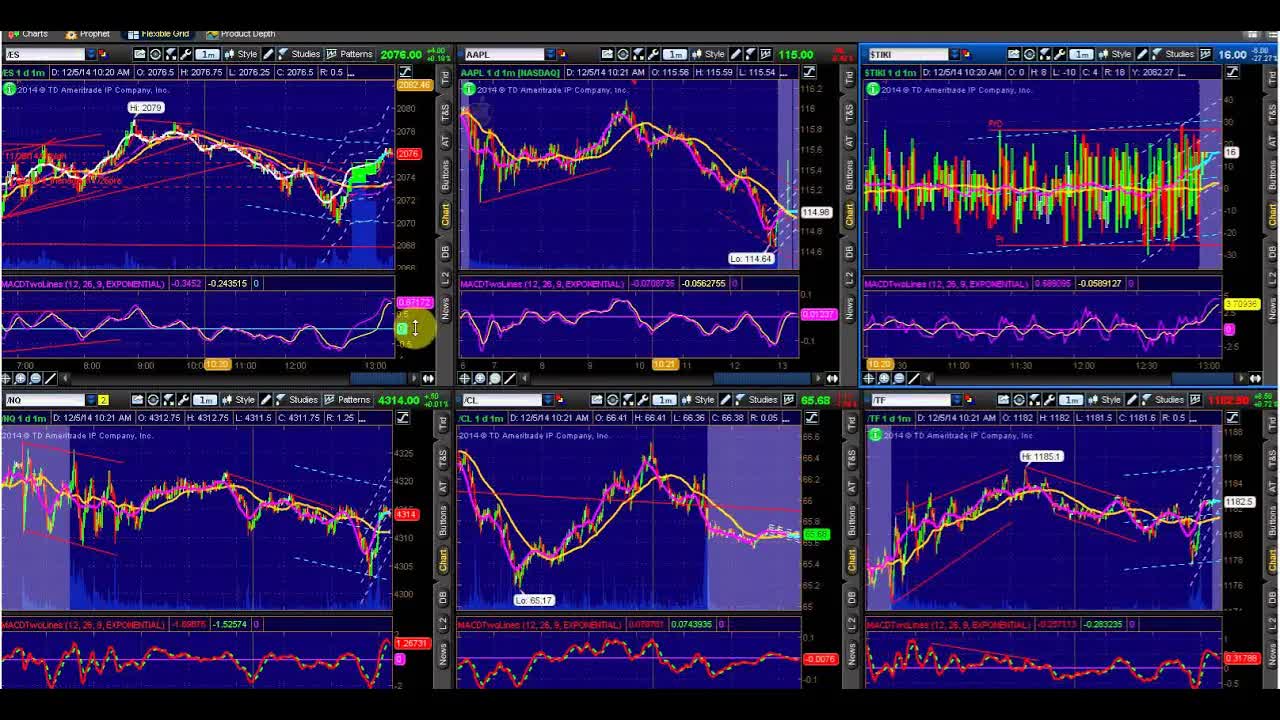Toggle expand arrows below $TIKI chart
Screen dimensions: 1280x720
(x=1255, y=378)
